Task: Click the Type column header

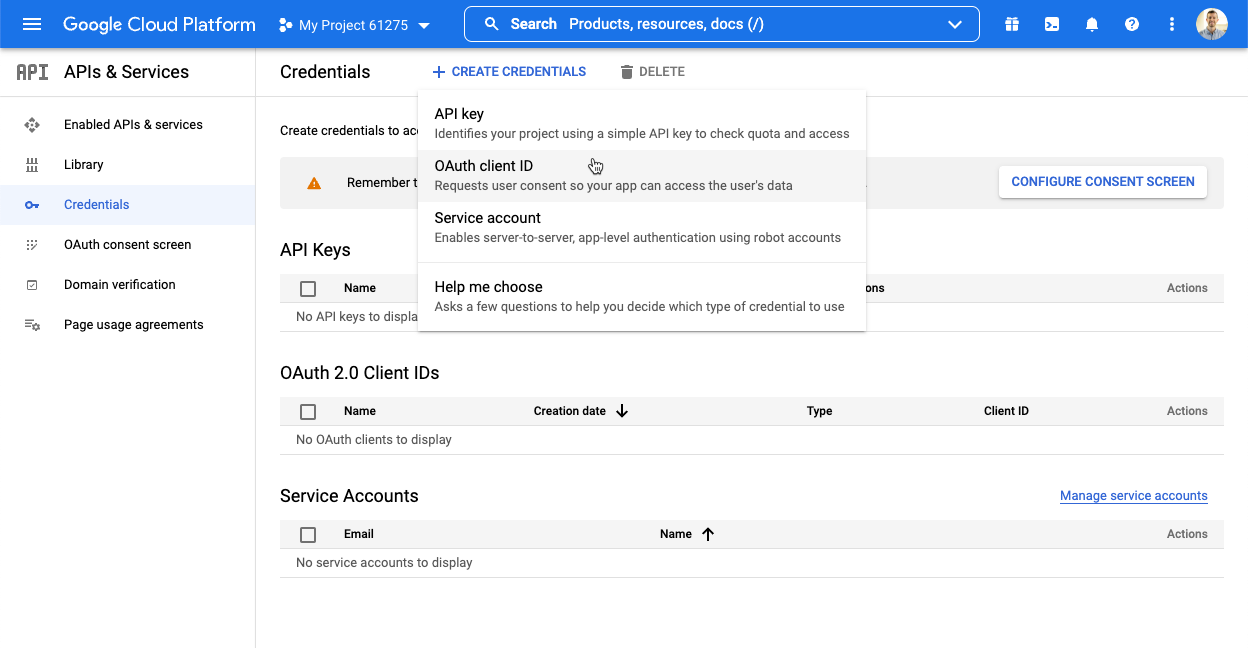Action: [820, 411]
